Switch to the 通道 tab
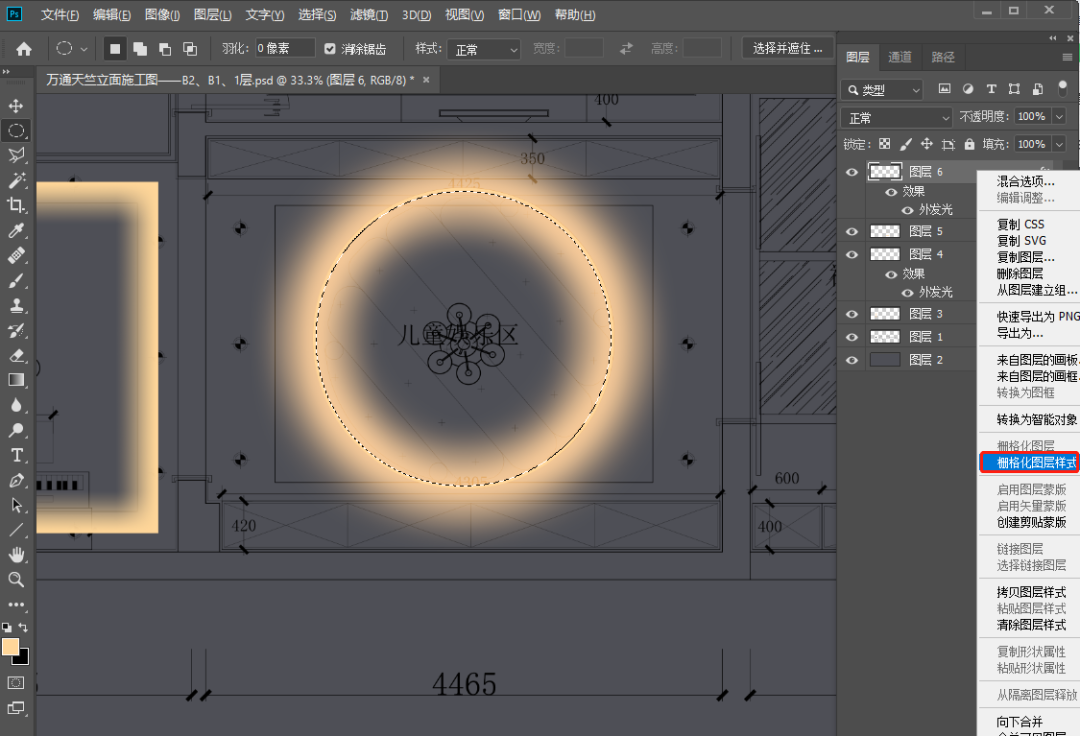 point(900,57)
